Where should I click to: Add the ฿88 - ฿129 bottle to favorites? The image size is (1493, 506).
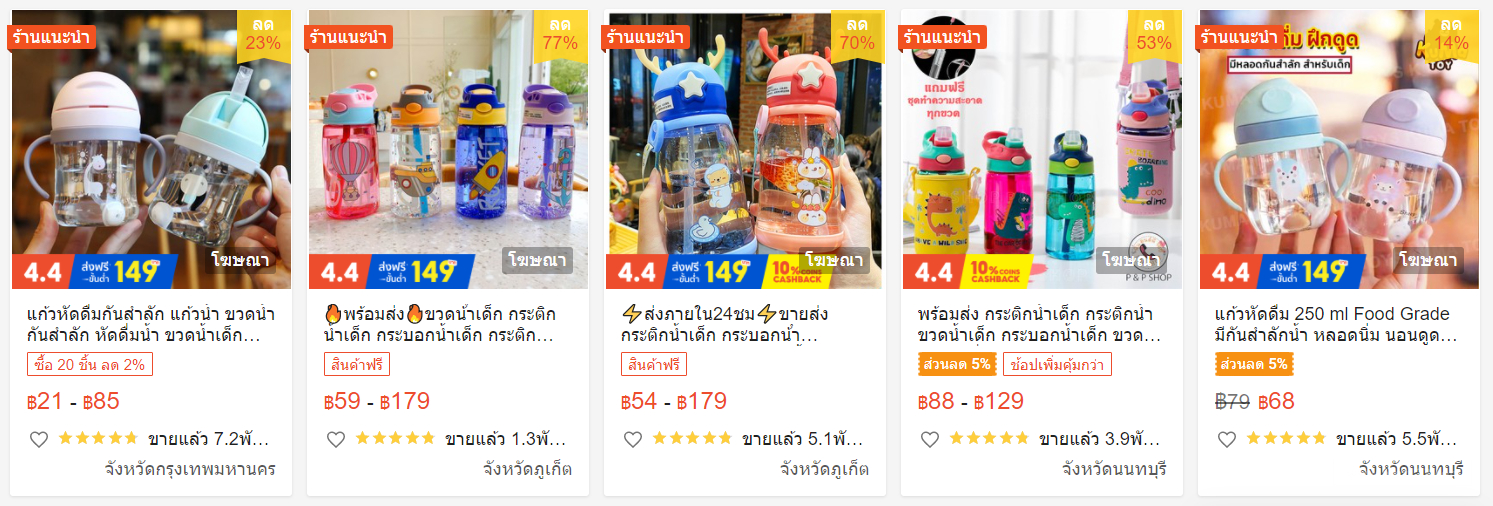(930, 439)
